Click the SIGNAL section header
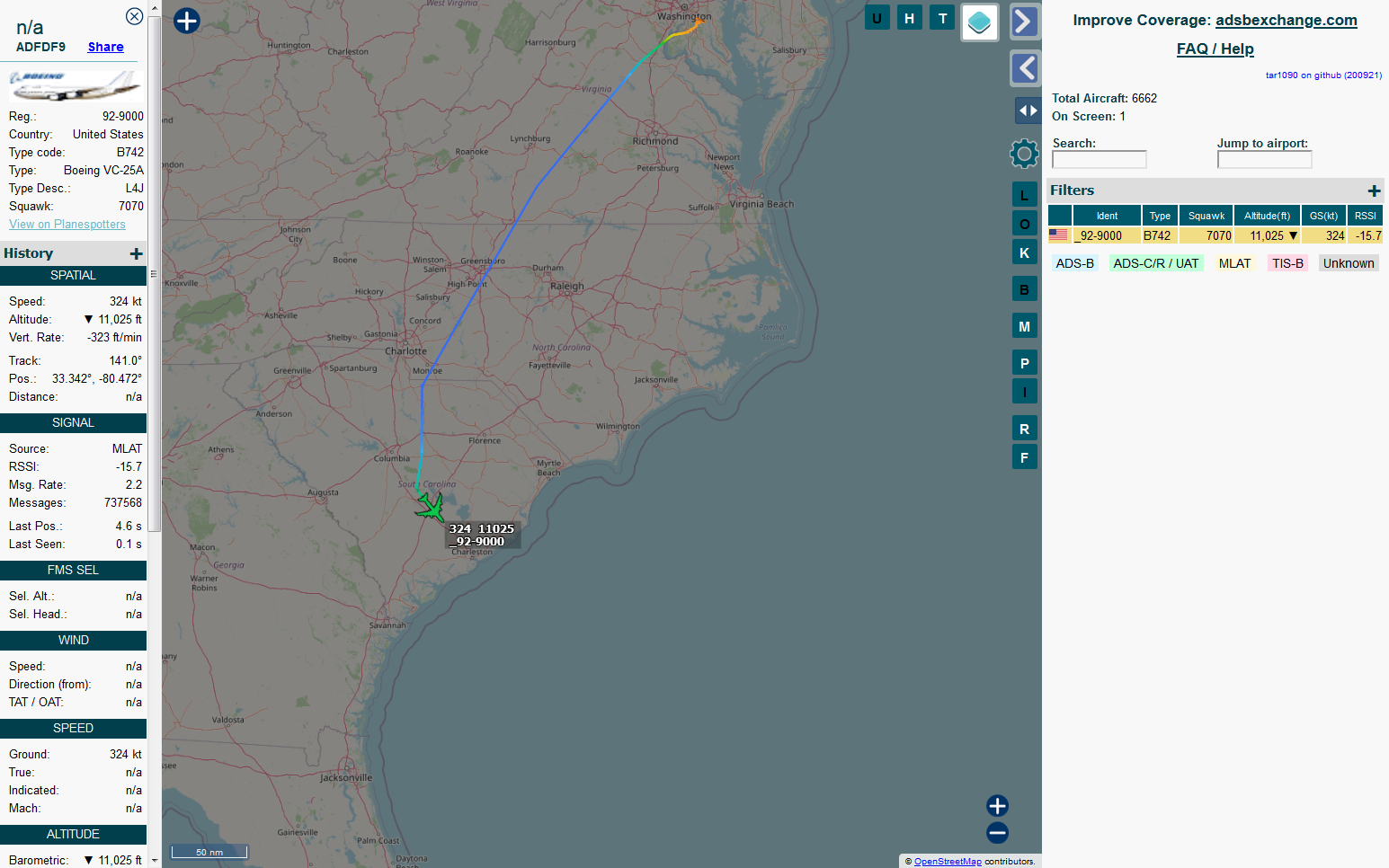1389x868 pixels. click(74, 423)
